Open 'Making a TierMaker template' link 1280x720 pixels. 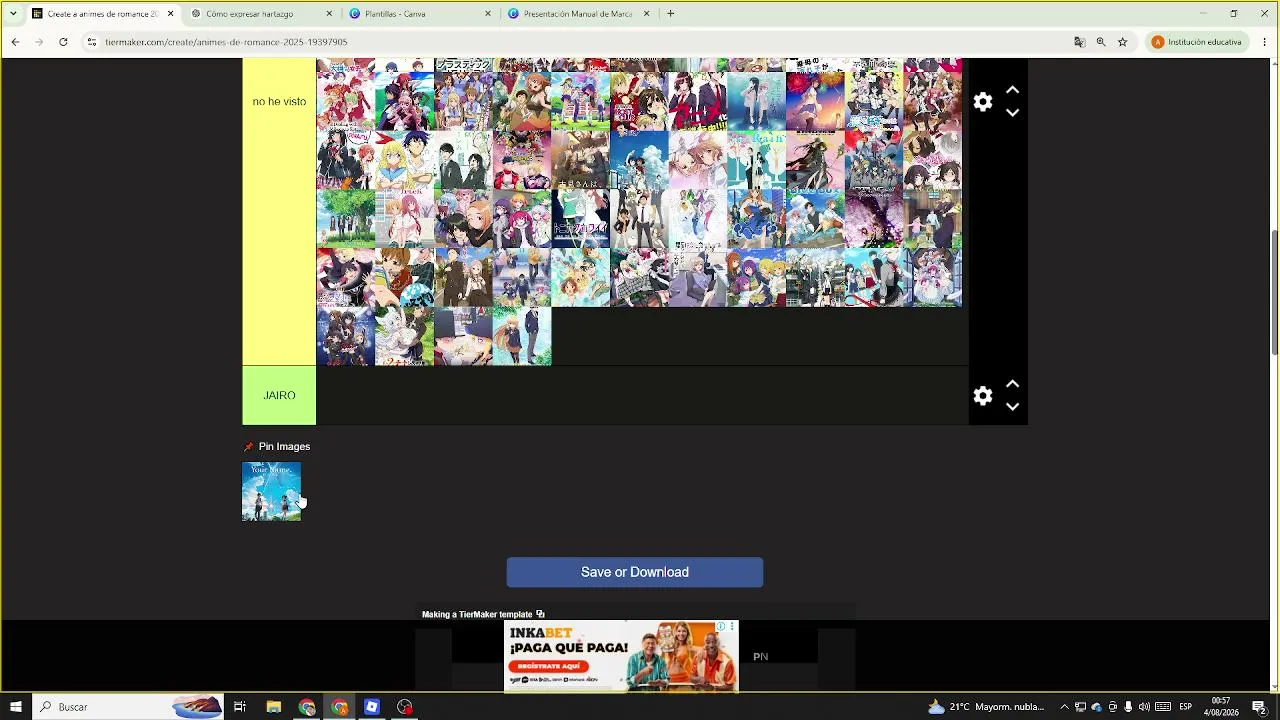tap(483, 614)
